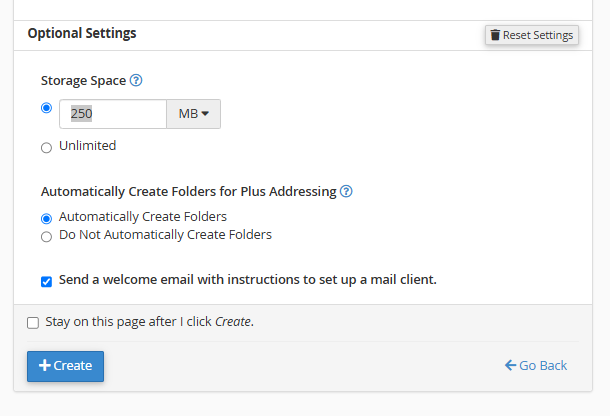Open the Storage Space help icon
Screen dimensions: 610x416
point(136,81)
